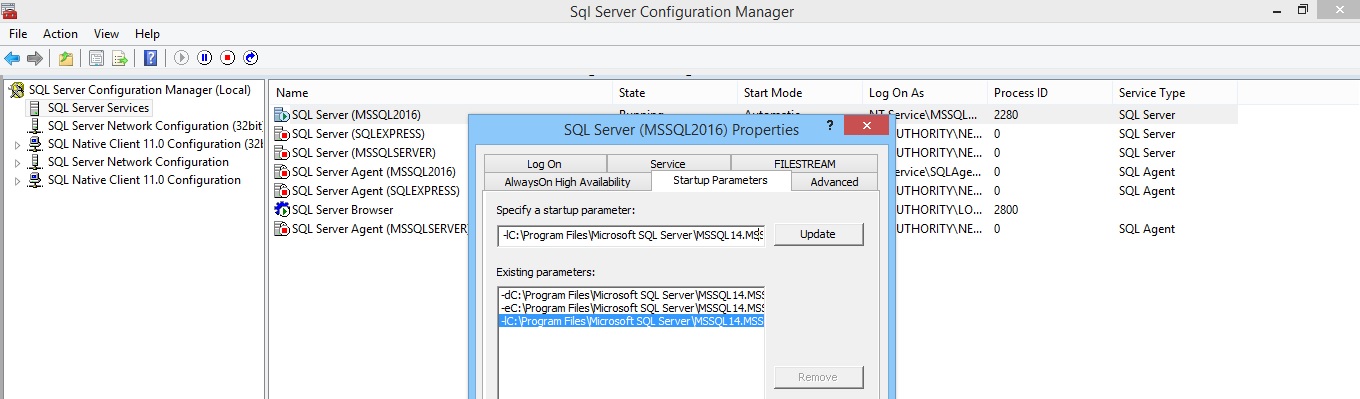Expand the bottom SQL Native Client 11.0 Configuration
This screenshot has height=399, width=1360.
[x=17, y=181]
